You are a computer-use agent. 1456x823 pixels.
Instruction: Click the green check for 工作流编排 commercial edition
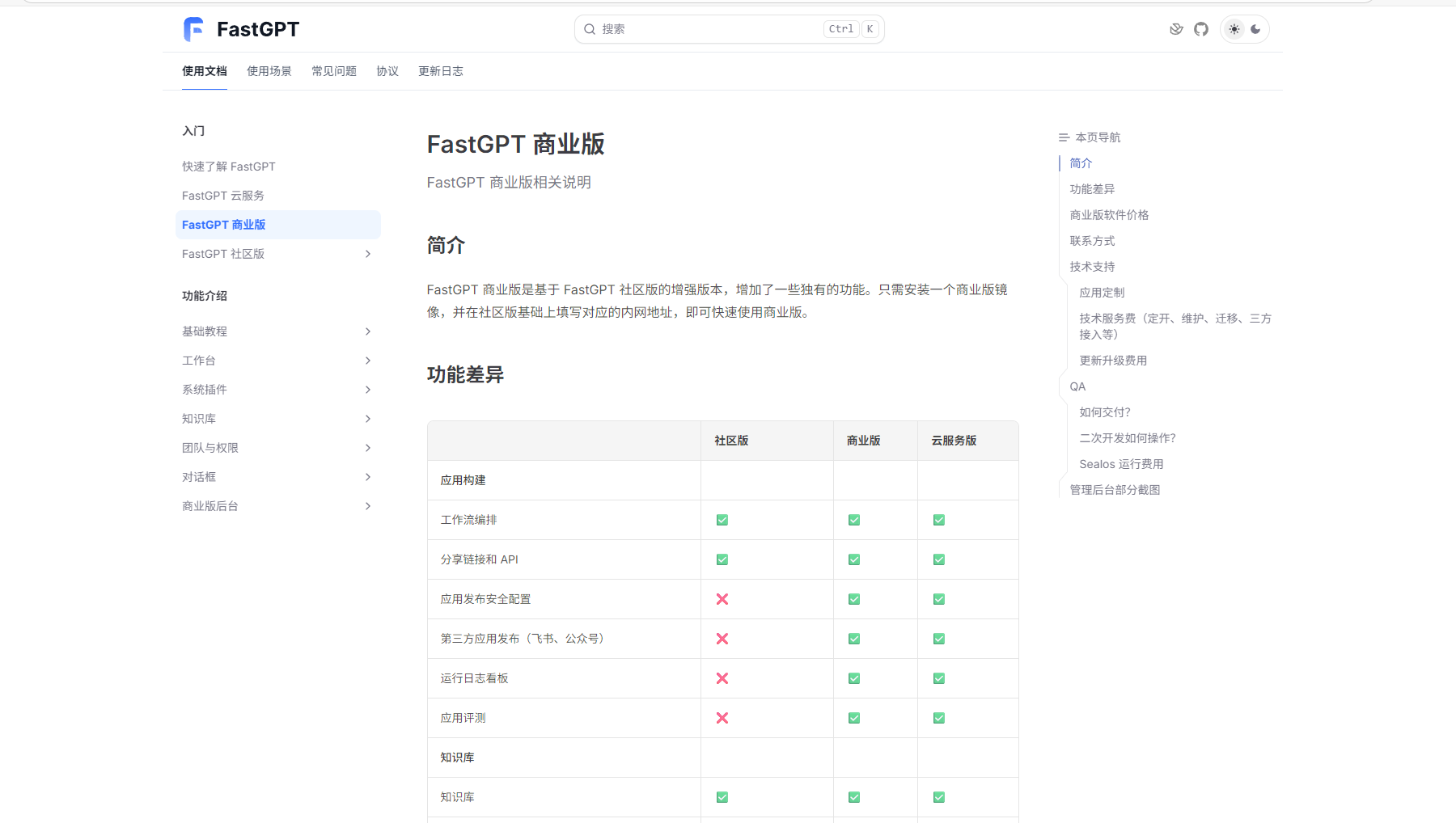click(x=854, y=520)
